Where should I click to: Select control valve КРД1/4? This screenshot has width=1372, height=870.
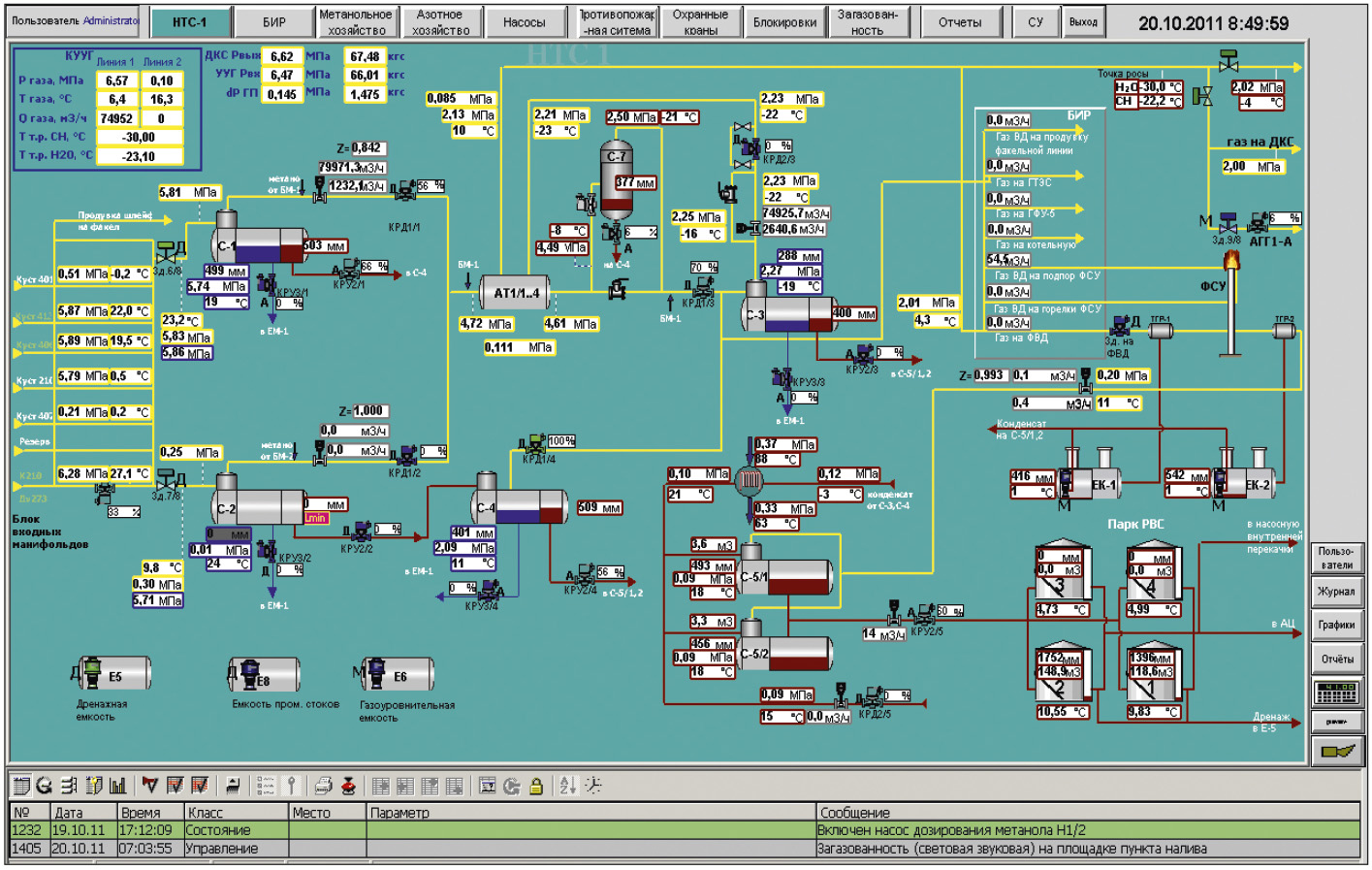pos(534,445)
